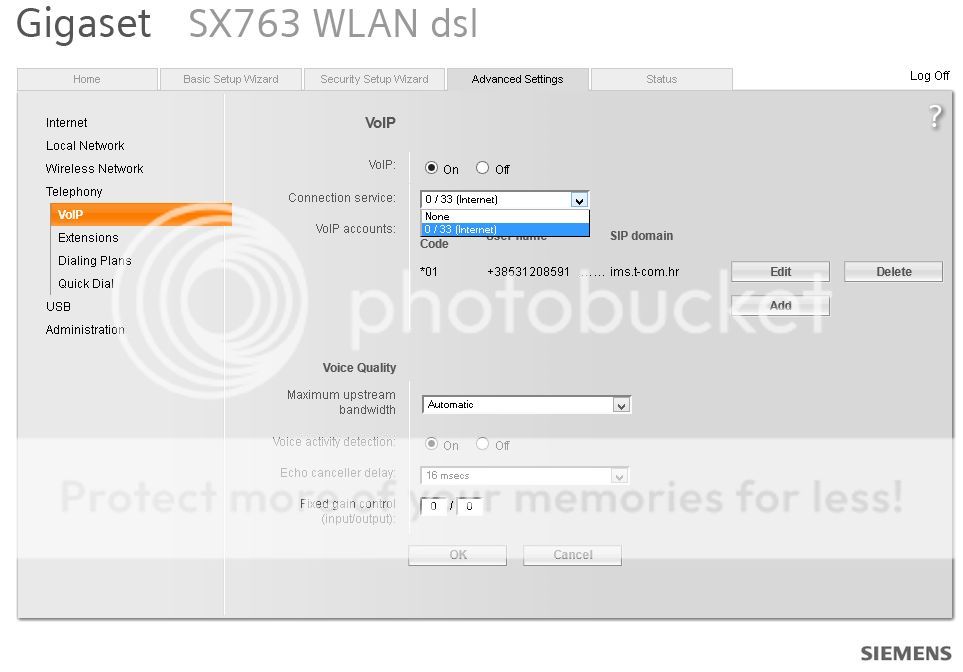Image resolution: width=963 pixels, height=672 pixels.
Task: Open Extensions under Telephony
Action: coord(88,238)
